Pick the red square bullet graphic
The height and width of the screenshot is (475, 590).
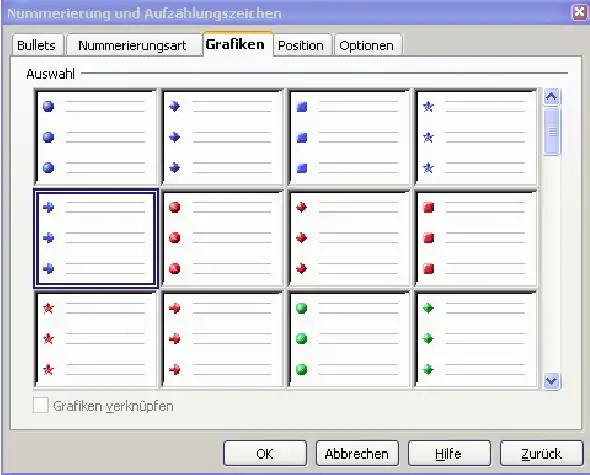pos(476,239)
